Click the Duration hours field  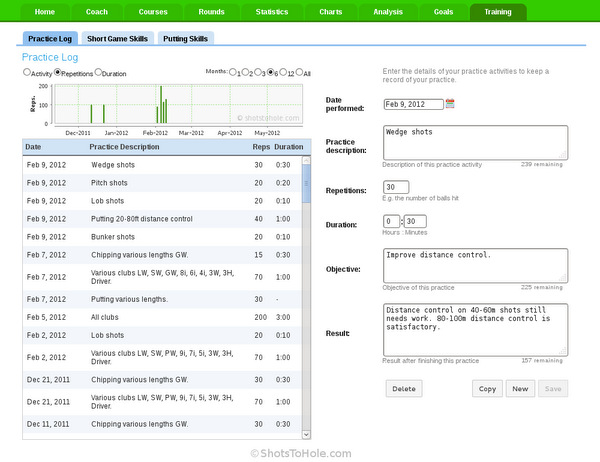[391, 221]
